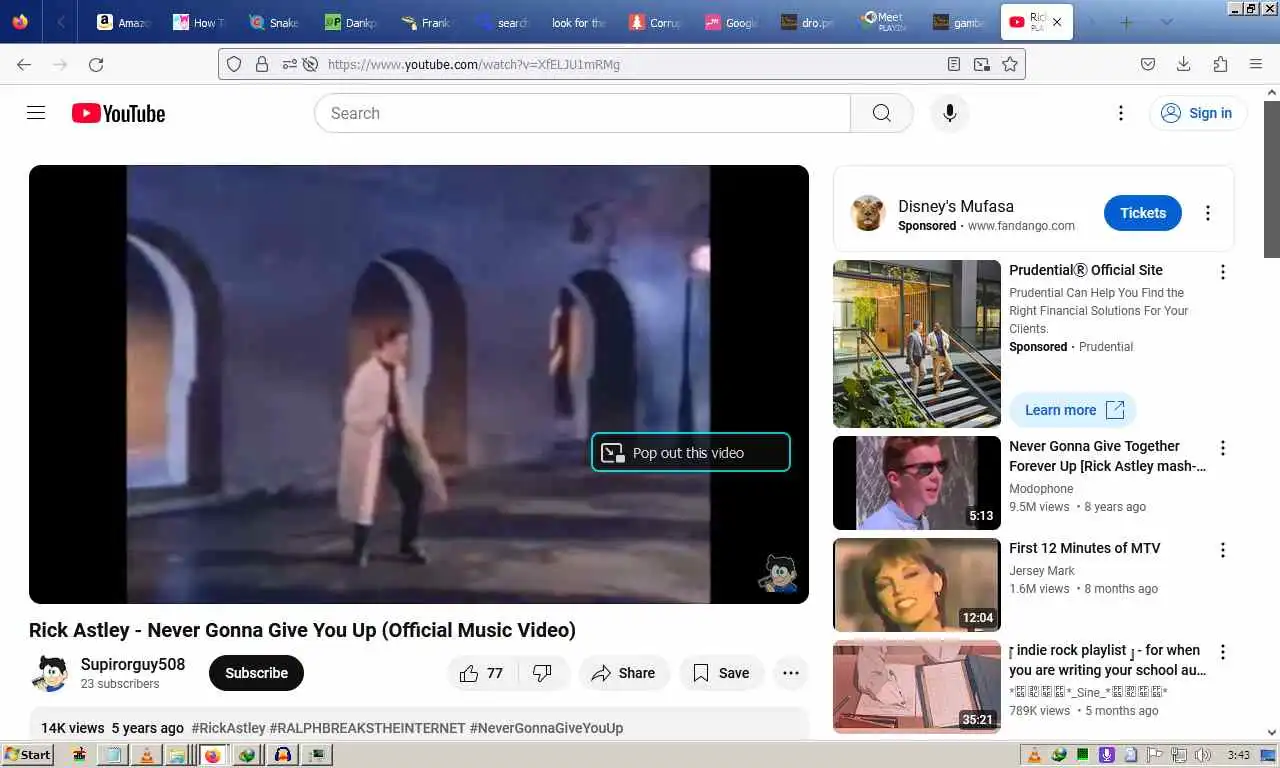Switch to the Google tab
This screenshot has height=768, width=1280.
[x=731, y=22]
